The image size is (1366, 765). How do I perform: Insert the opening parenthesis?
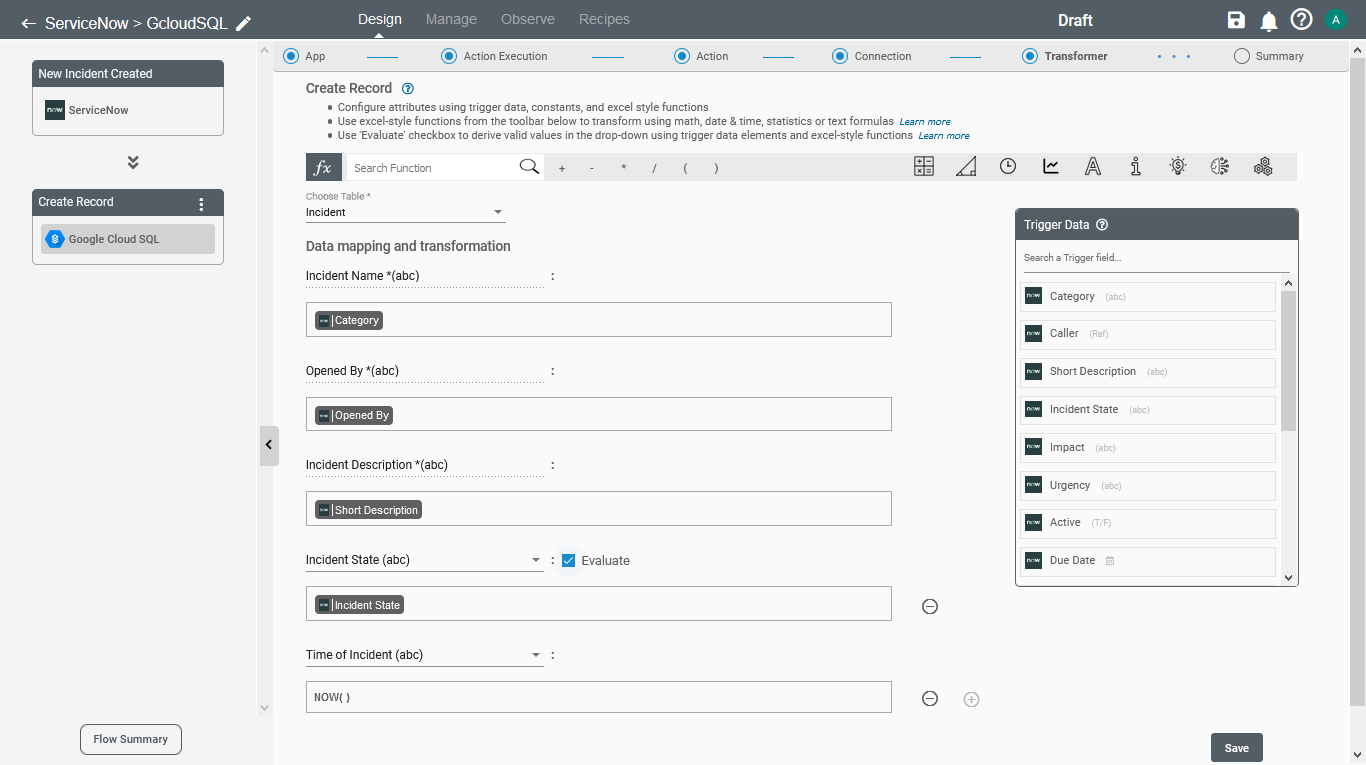(685, 168)
